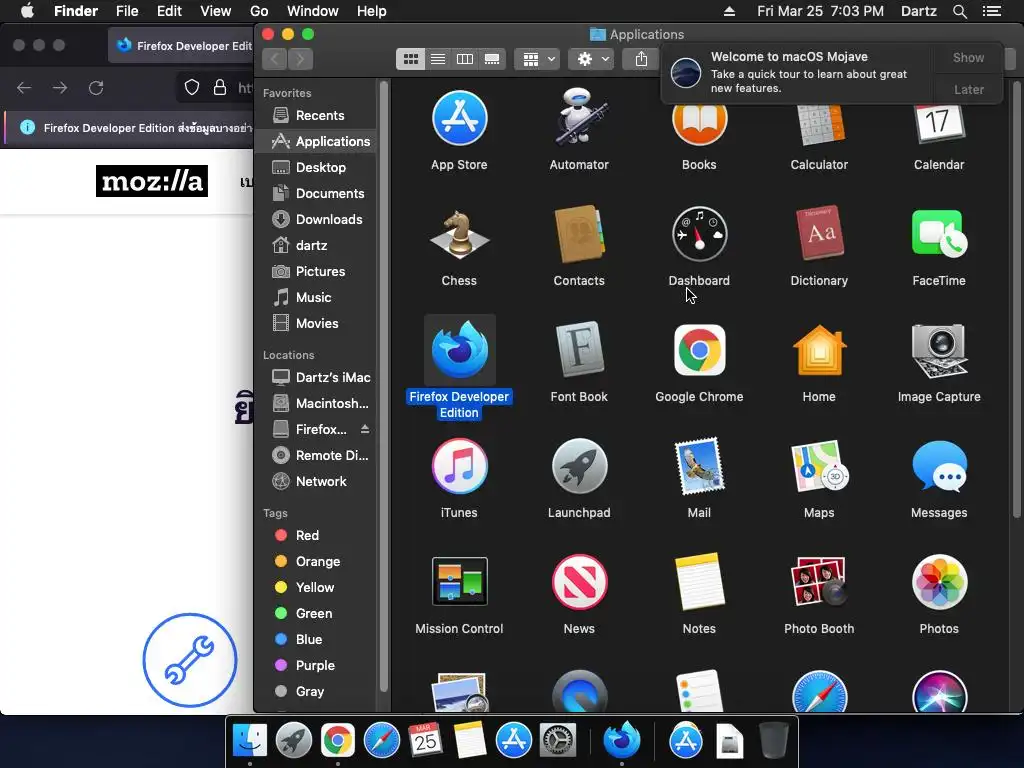Open the item grouping dropdown in Finder toolbar
Screen dimensions: 1024x768
coord(537,59)
